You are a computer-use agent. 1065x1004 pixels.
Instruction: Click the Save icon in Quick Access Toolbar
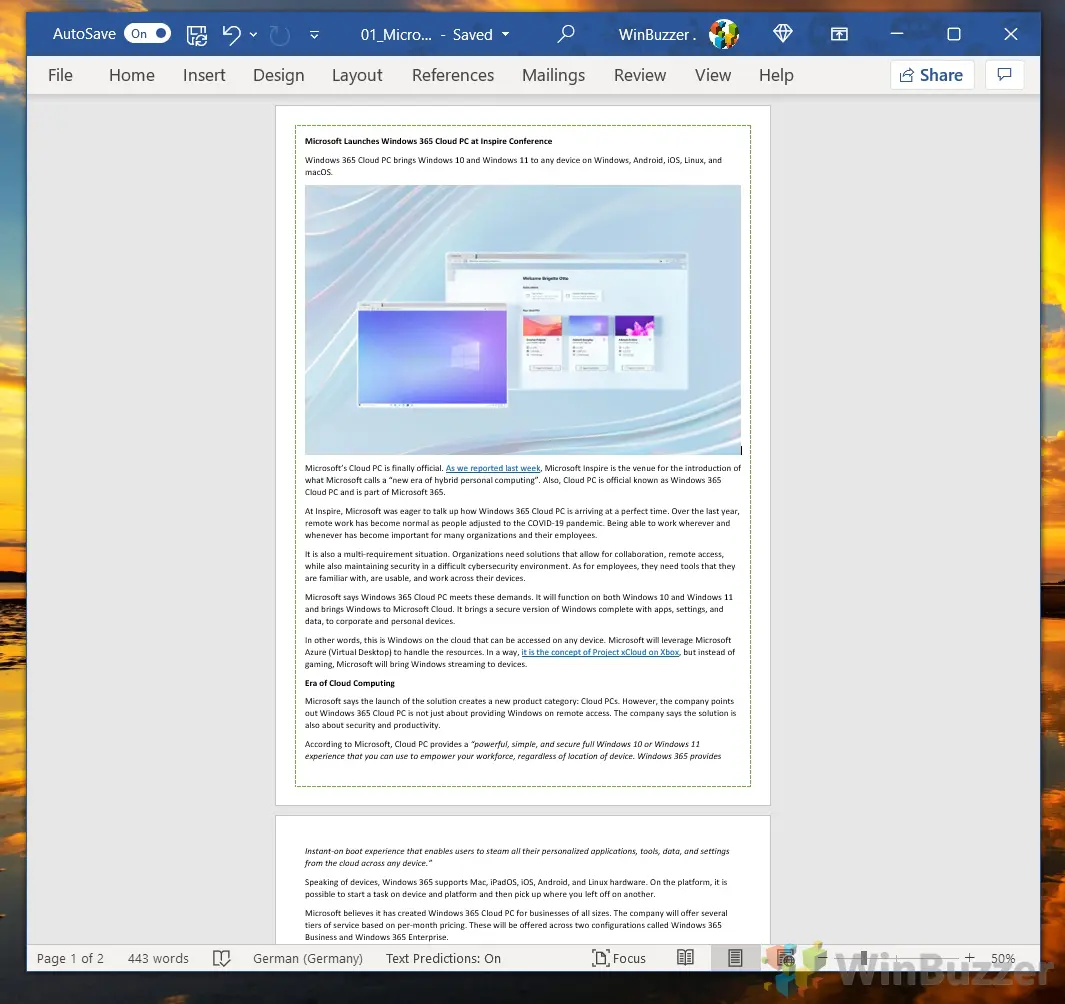click(x=196, y=34)
